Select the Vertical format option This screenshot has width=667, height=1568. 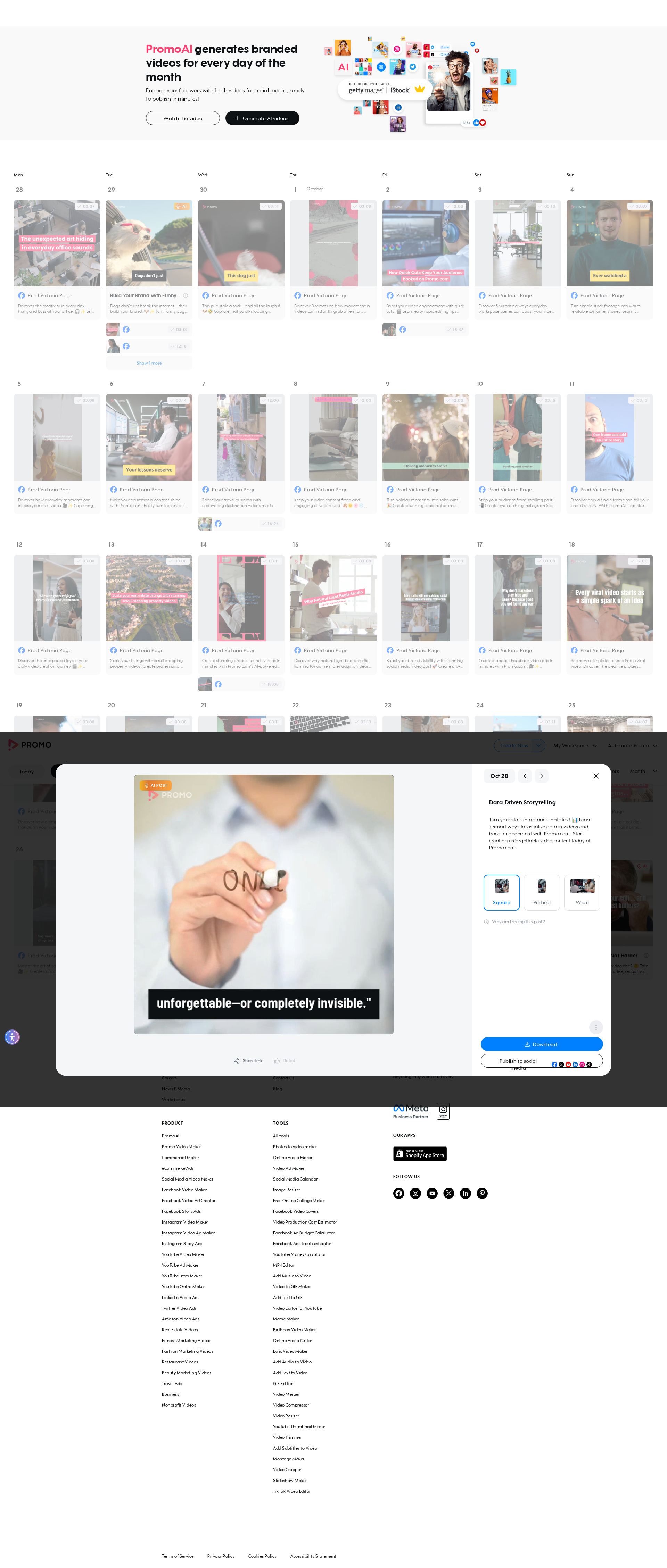[542, 892]
